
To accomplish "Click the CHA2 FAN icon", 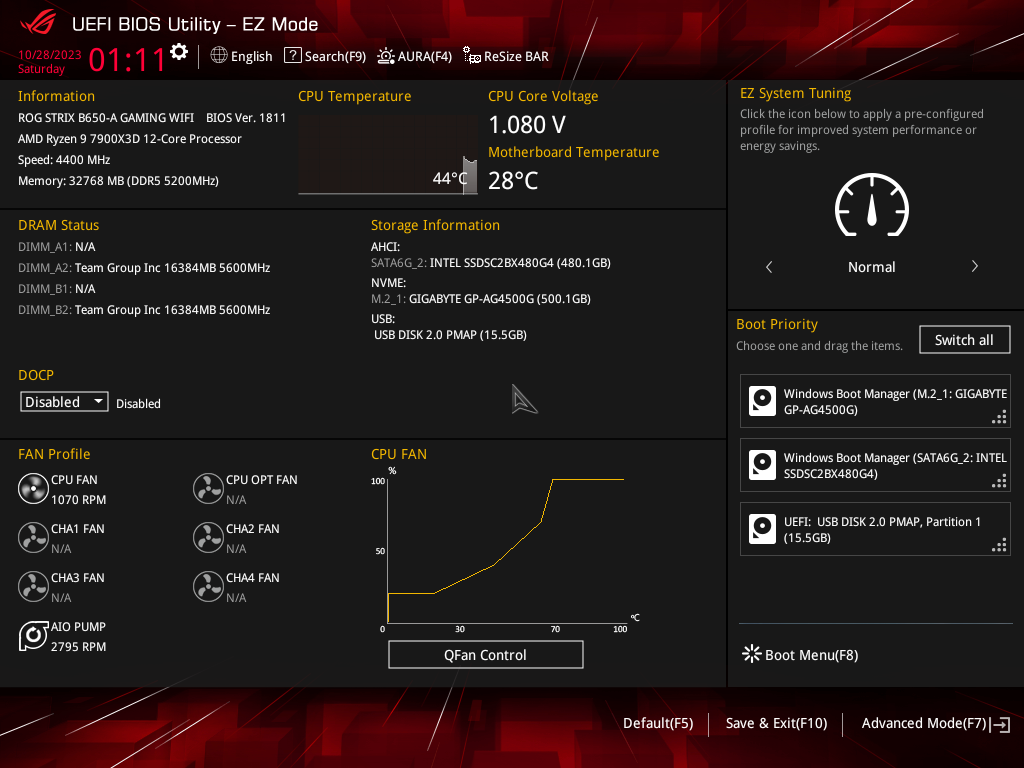I will (x=208, y=538).
